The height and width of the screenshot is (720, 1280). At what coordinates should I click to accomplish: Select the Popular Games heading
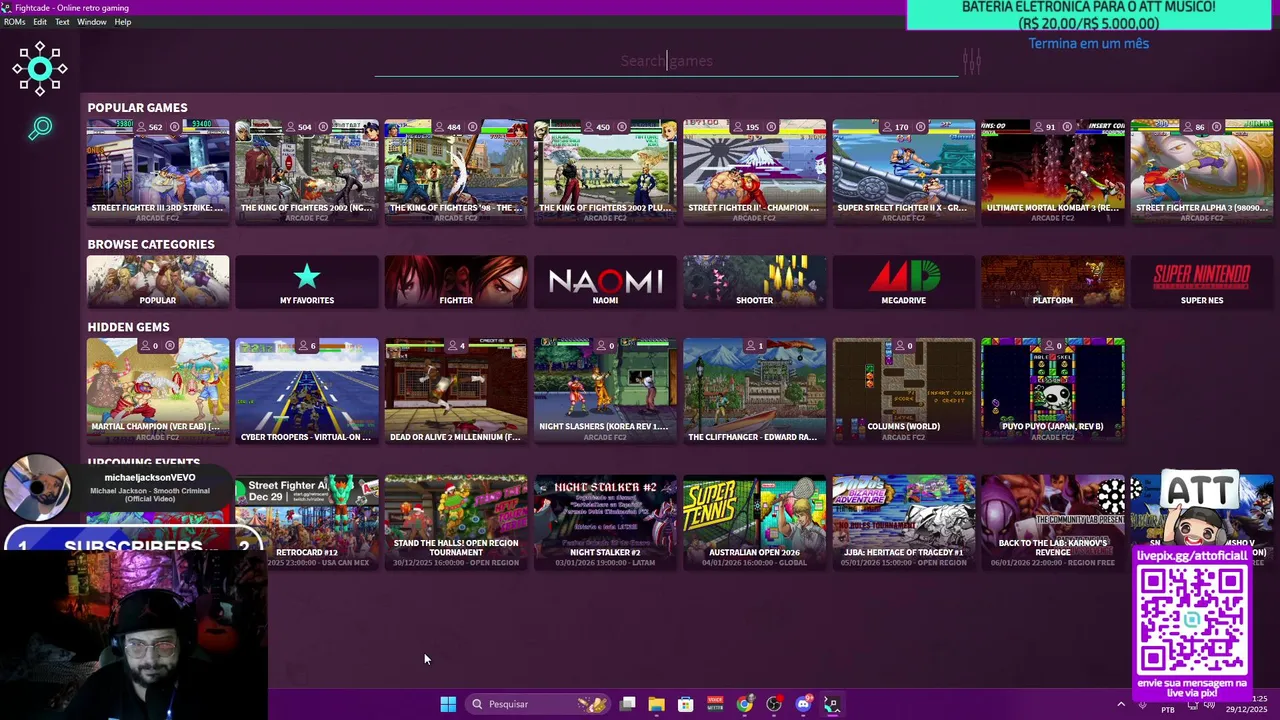tap(137, 108)
